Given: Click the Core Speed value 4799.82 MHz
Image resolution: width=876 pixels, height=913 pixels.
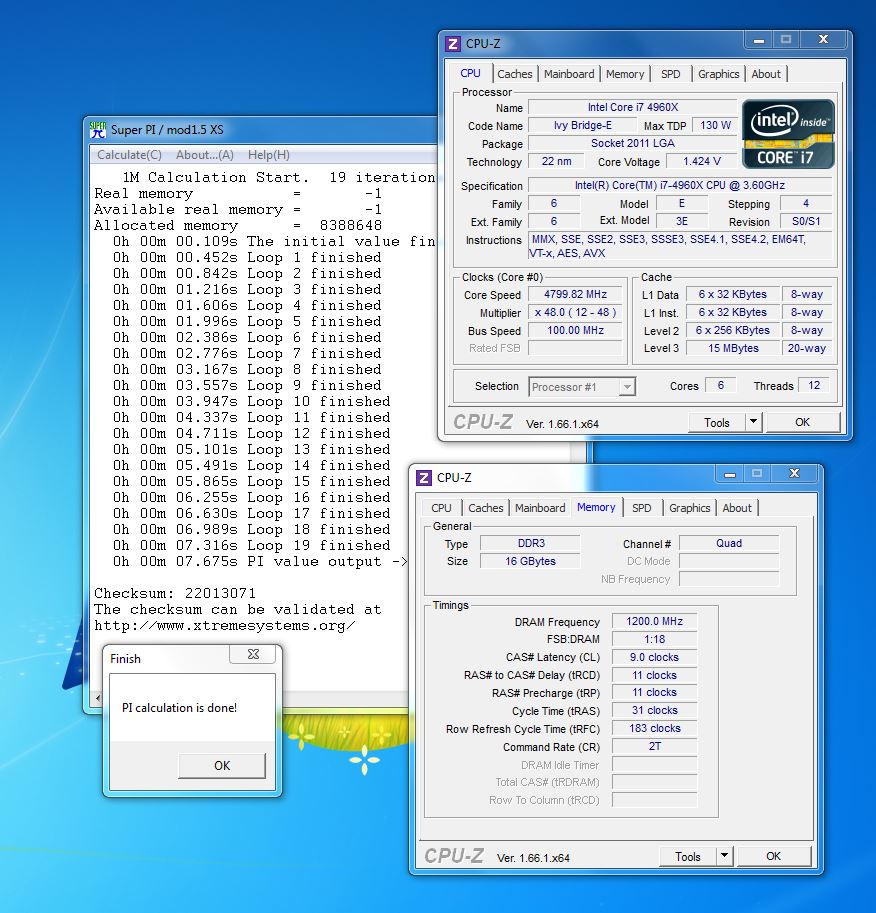Looking at the screenshot, I should point(575,295).
